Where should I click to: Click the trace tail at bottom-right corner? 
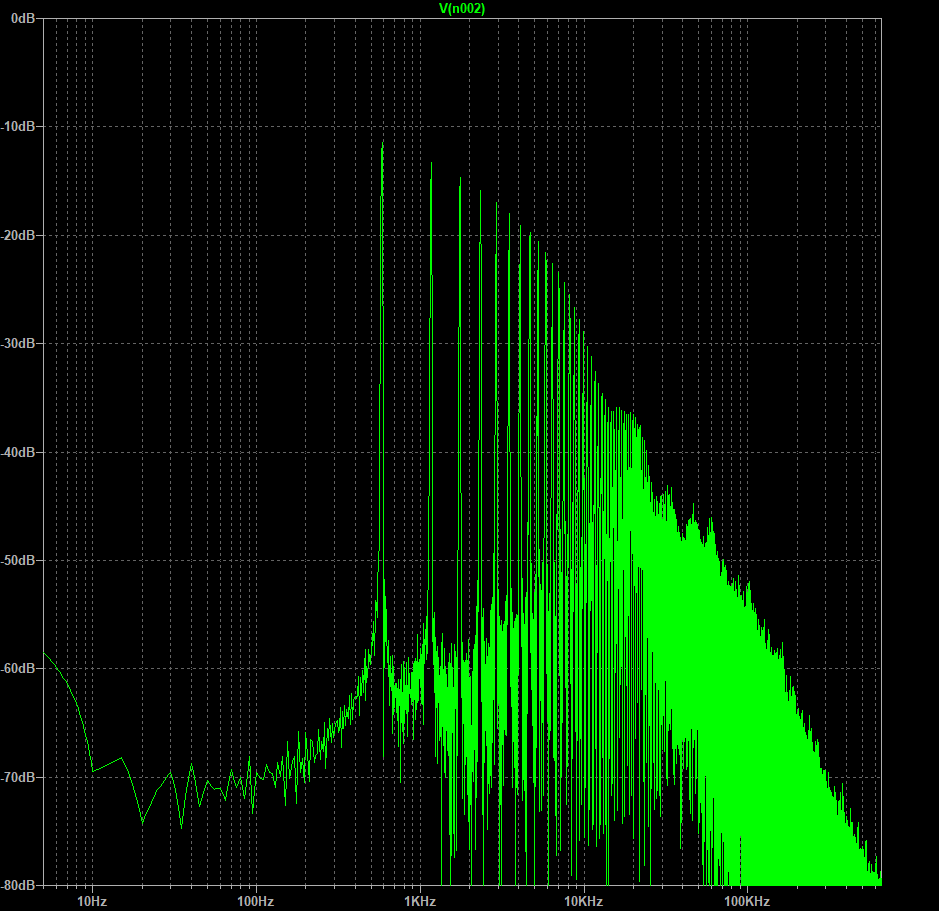878,878
